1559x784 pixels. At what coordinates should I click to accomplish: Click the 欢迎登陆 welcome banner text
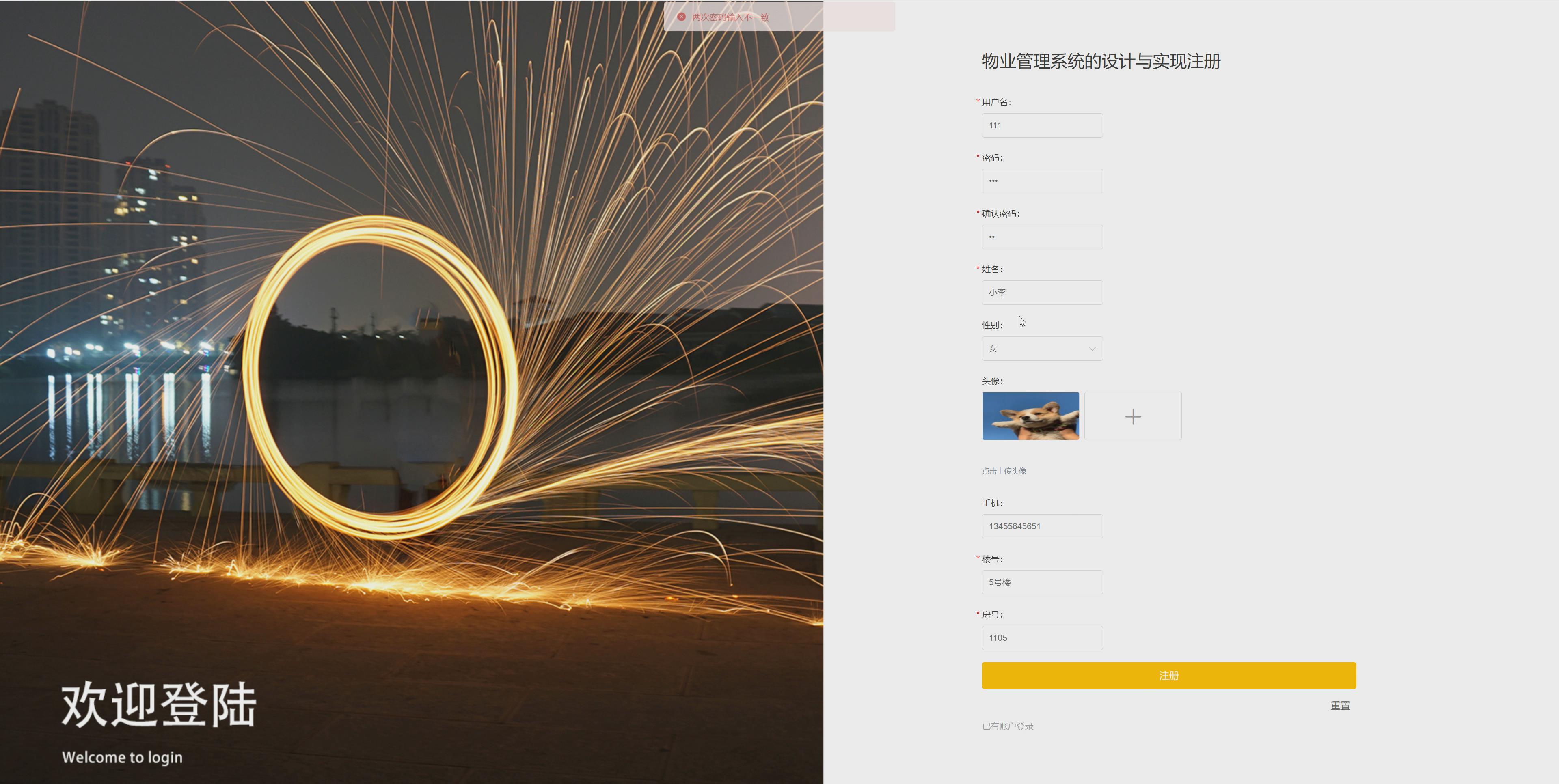tap(159, 704)
